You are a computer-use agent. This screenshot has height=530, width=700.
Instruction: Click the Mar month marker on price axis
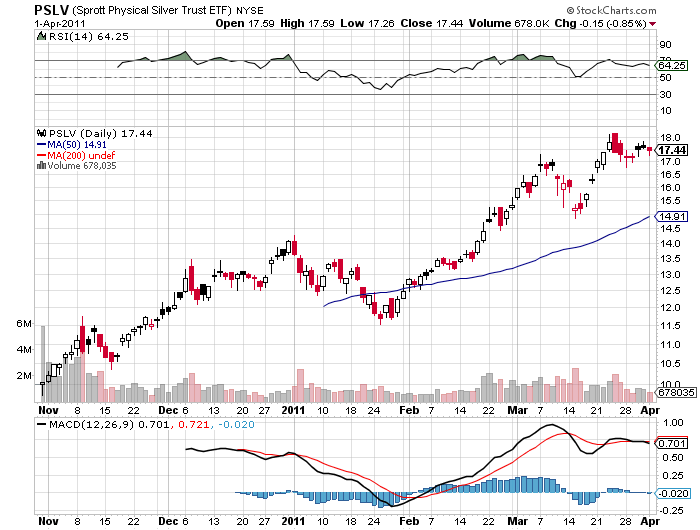517,410
